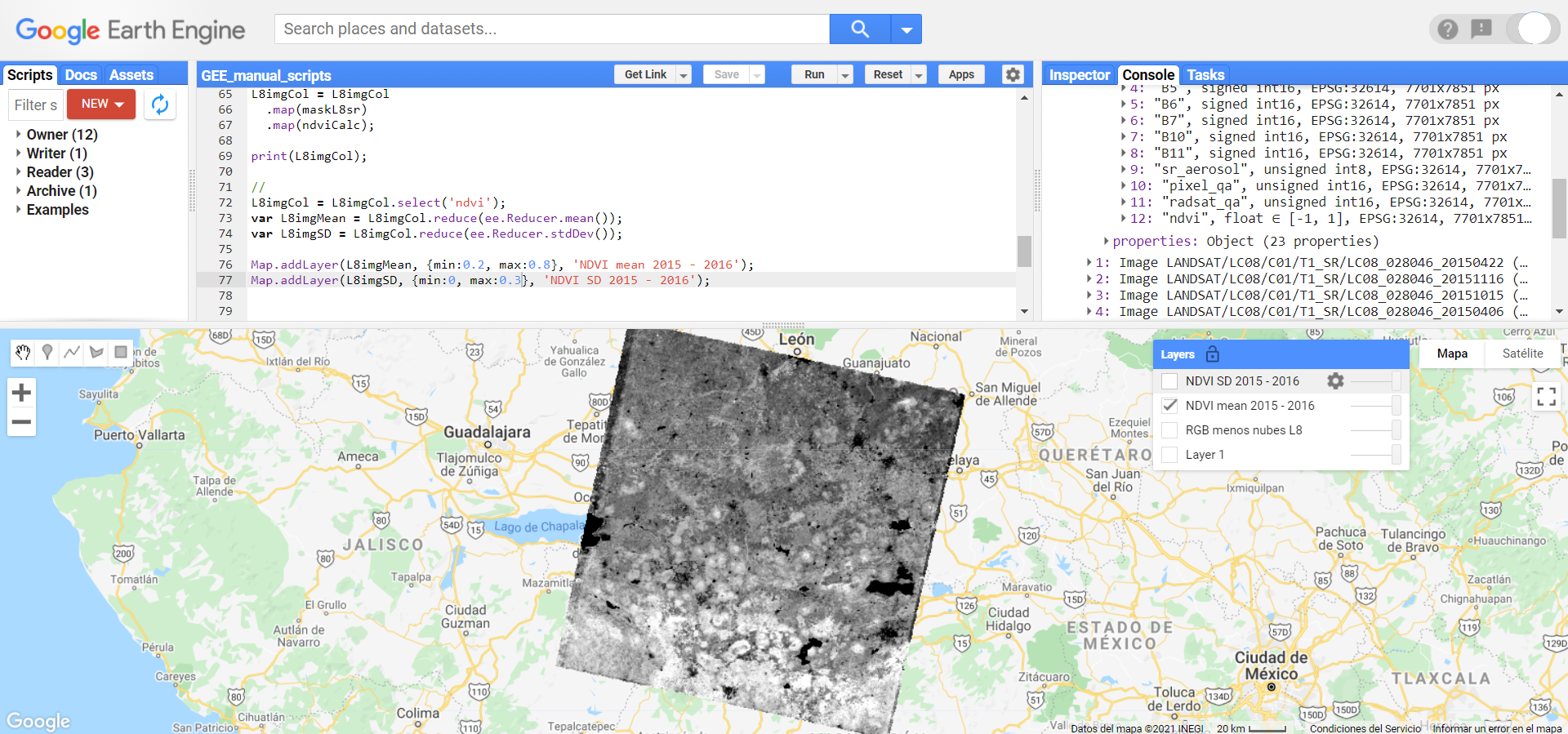Open the user account avatar

pos(1534,29)
